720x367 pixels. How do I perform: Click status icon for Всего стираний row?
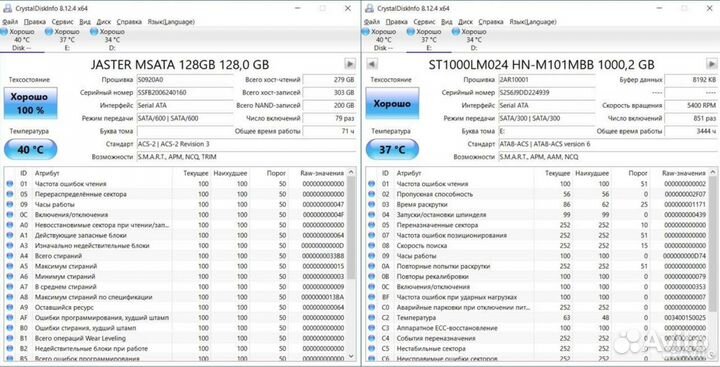pyautogui.click(x=10, y=256)
